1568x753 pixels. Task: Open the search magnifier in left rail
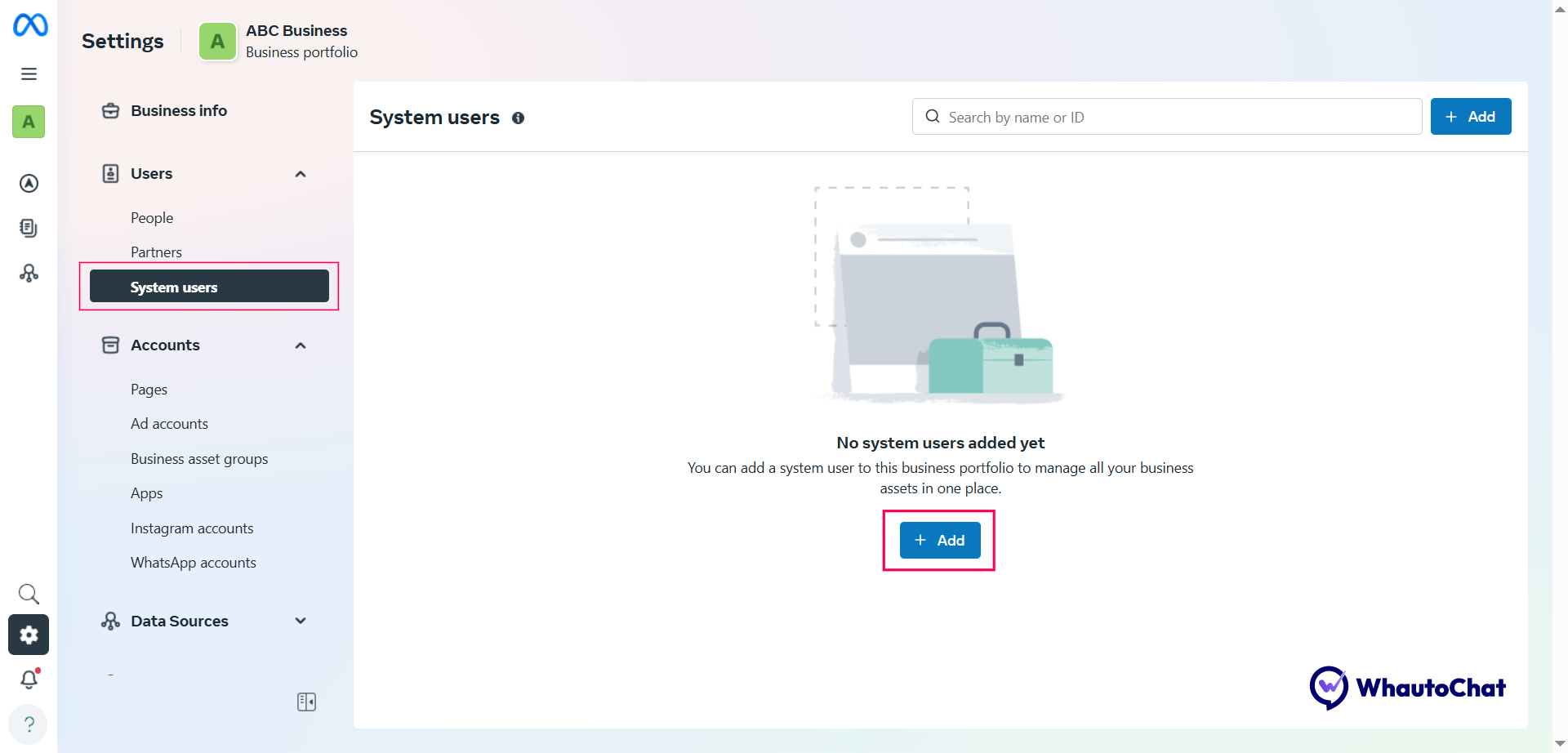29,594
